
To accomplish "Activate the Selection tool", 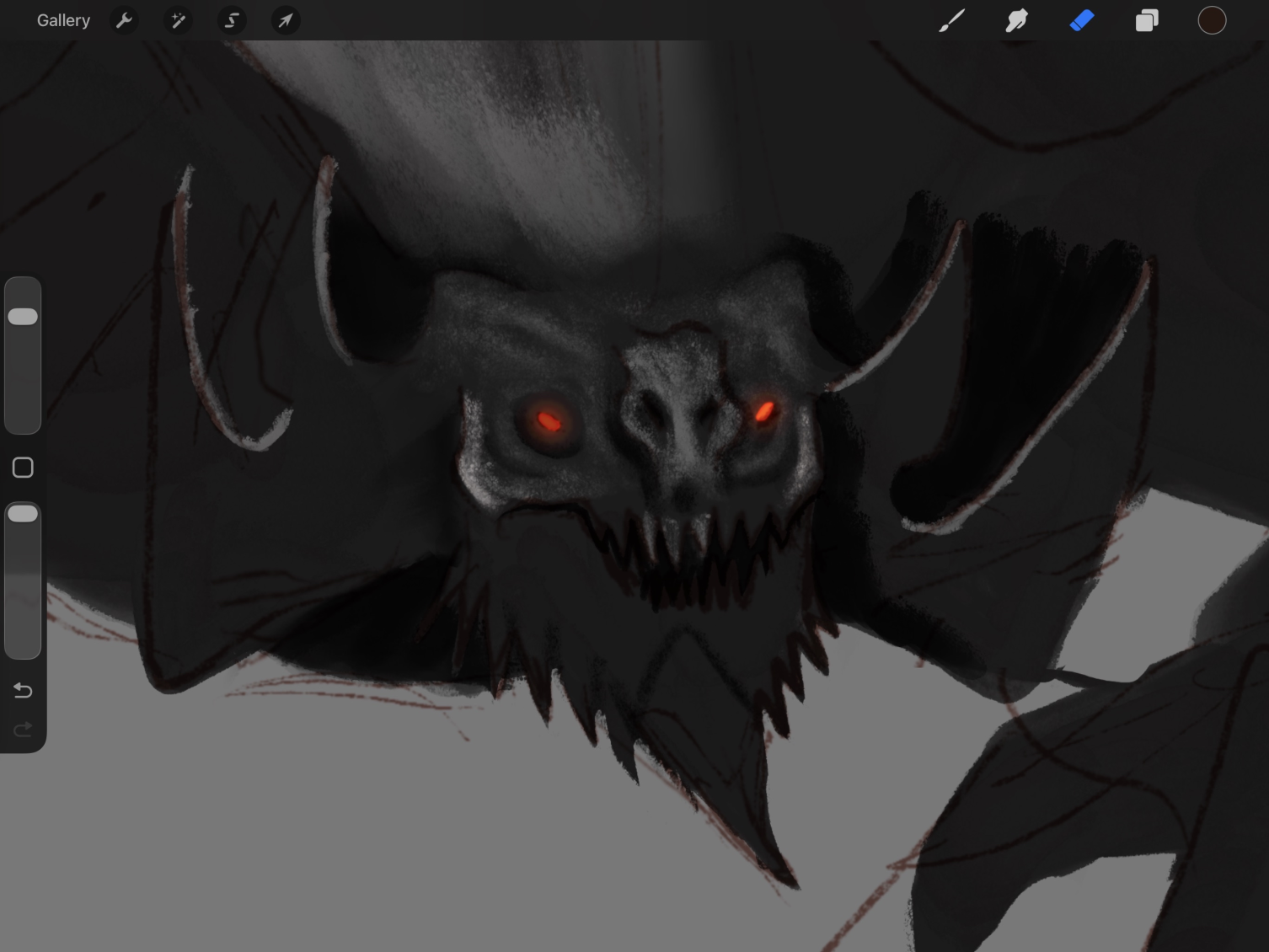I will (x=232, y=20).
